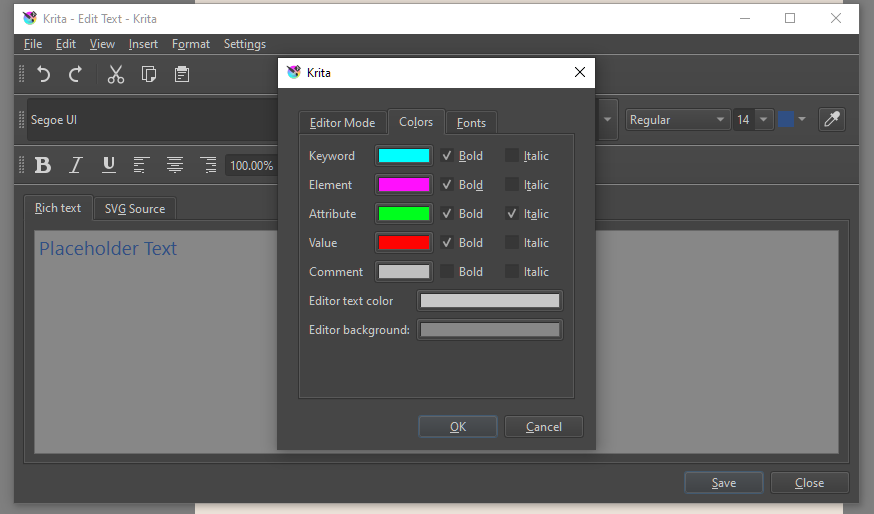
Task: Change the red Value color swatch
Action: click(x=404, y=243)
